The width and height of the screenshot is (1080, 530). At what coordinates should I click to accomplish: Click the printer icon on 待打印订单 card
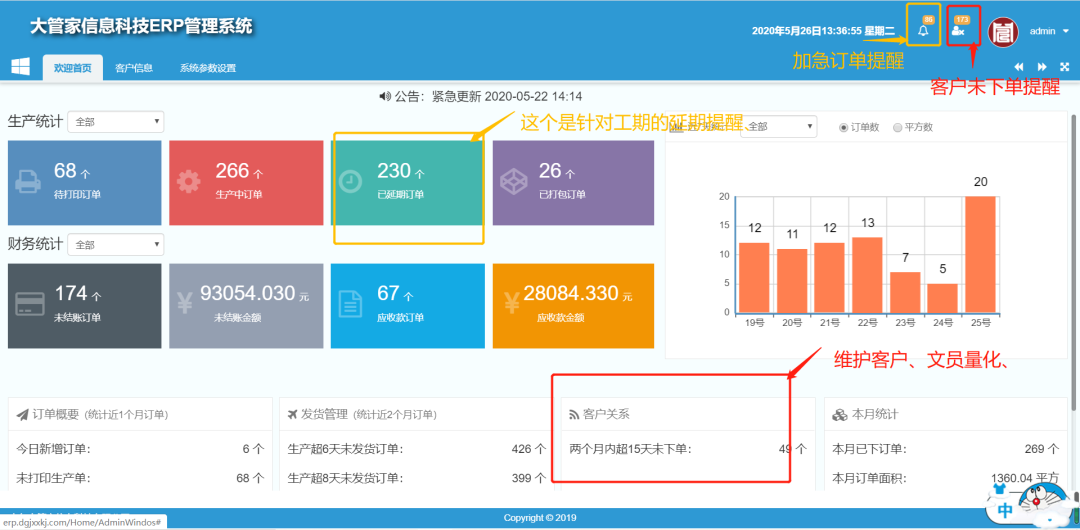[28, 182]
